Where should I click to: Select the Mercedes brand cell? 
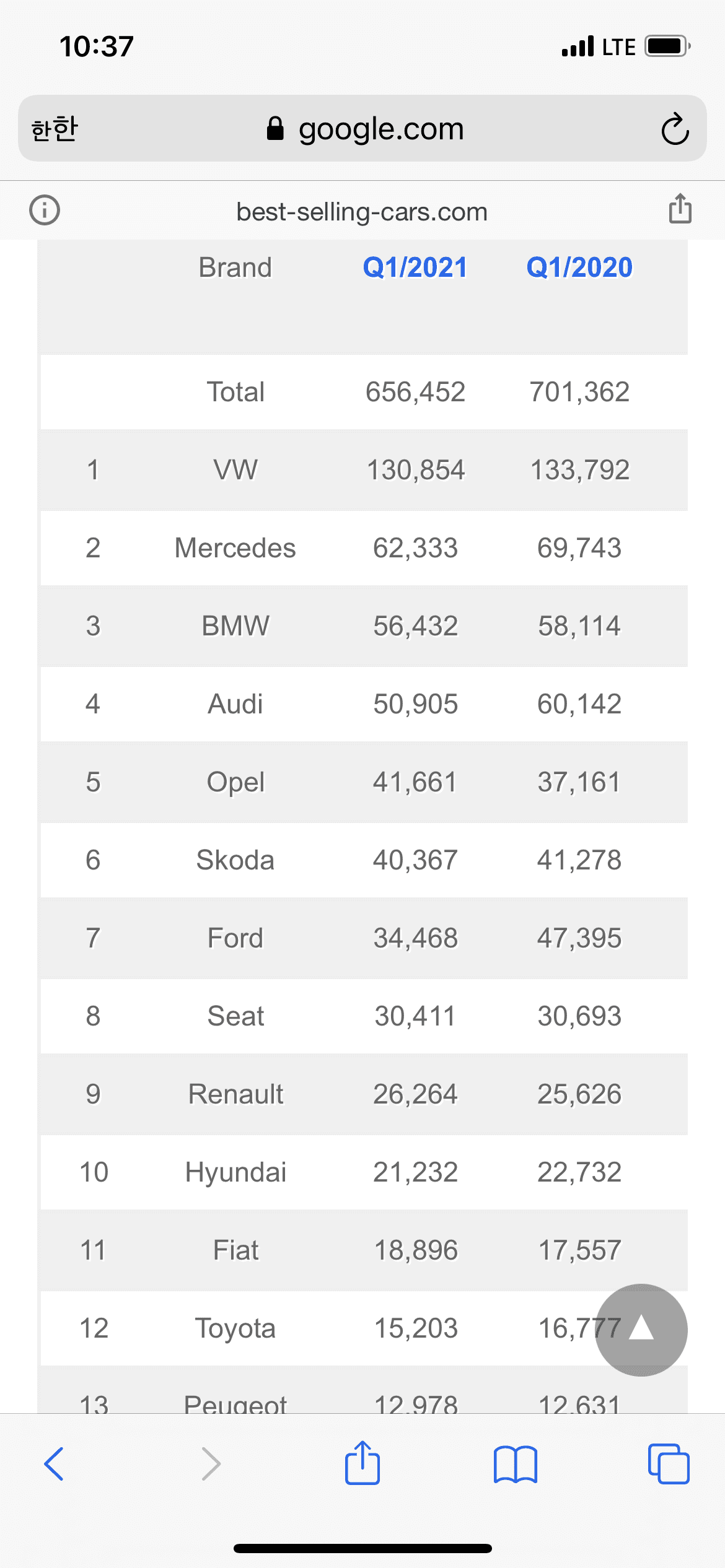point(235,548)
